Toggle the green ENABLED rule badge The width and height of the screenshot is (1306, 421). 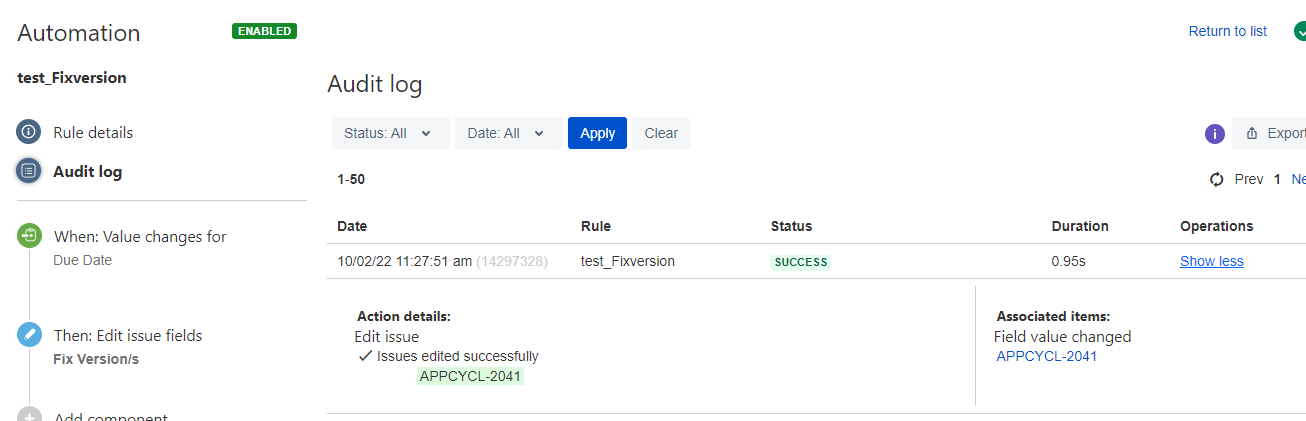point(265,31)
